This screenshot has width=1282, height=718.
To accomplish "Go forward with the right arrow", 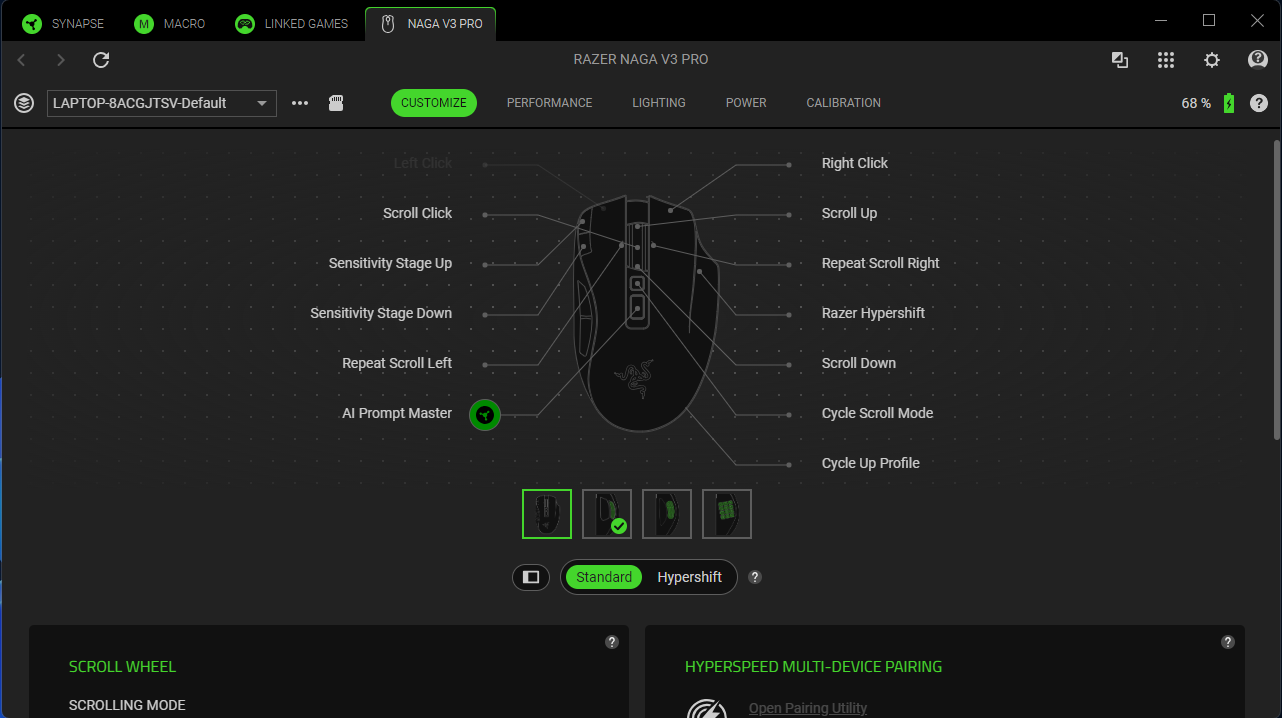I will click(60, 60).
